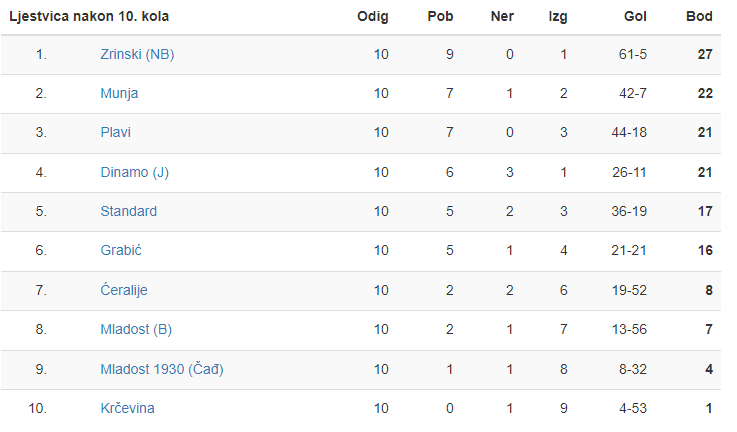Viewport: 737px width, 432px height.
Task: Click Zrinski's 27 points value
Action: point(704,54)
